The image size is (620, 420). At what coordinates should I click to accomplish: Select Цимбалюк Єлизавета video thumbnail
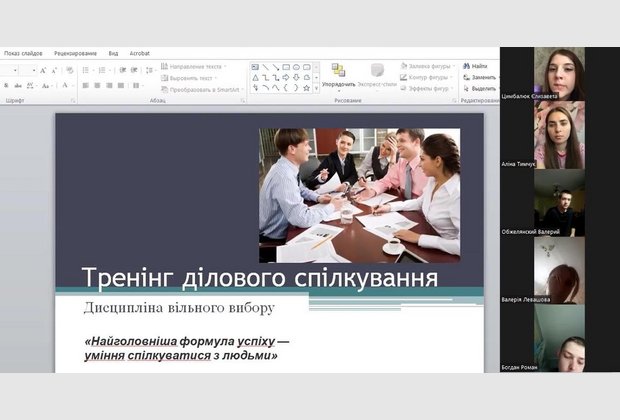pos(559,74)
